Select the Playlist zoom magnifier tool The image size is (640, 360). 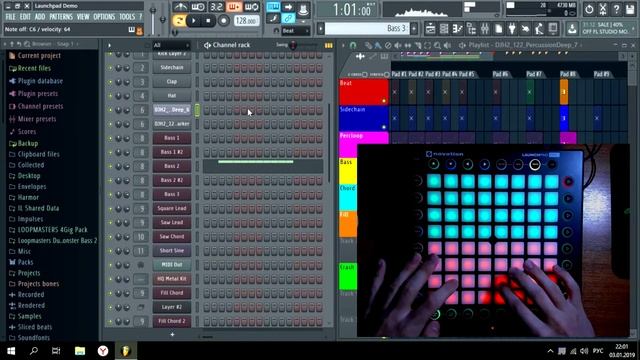coord(438,45)
